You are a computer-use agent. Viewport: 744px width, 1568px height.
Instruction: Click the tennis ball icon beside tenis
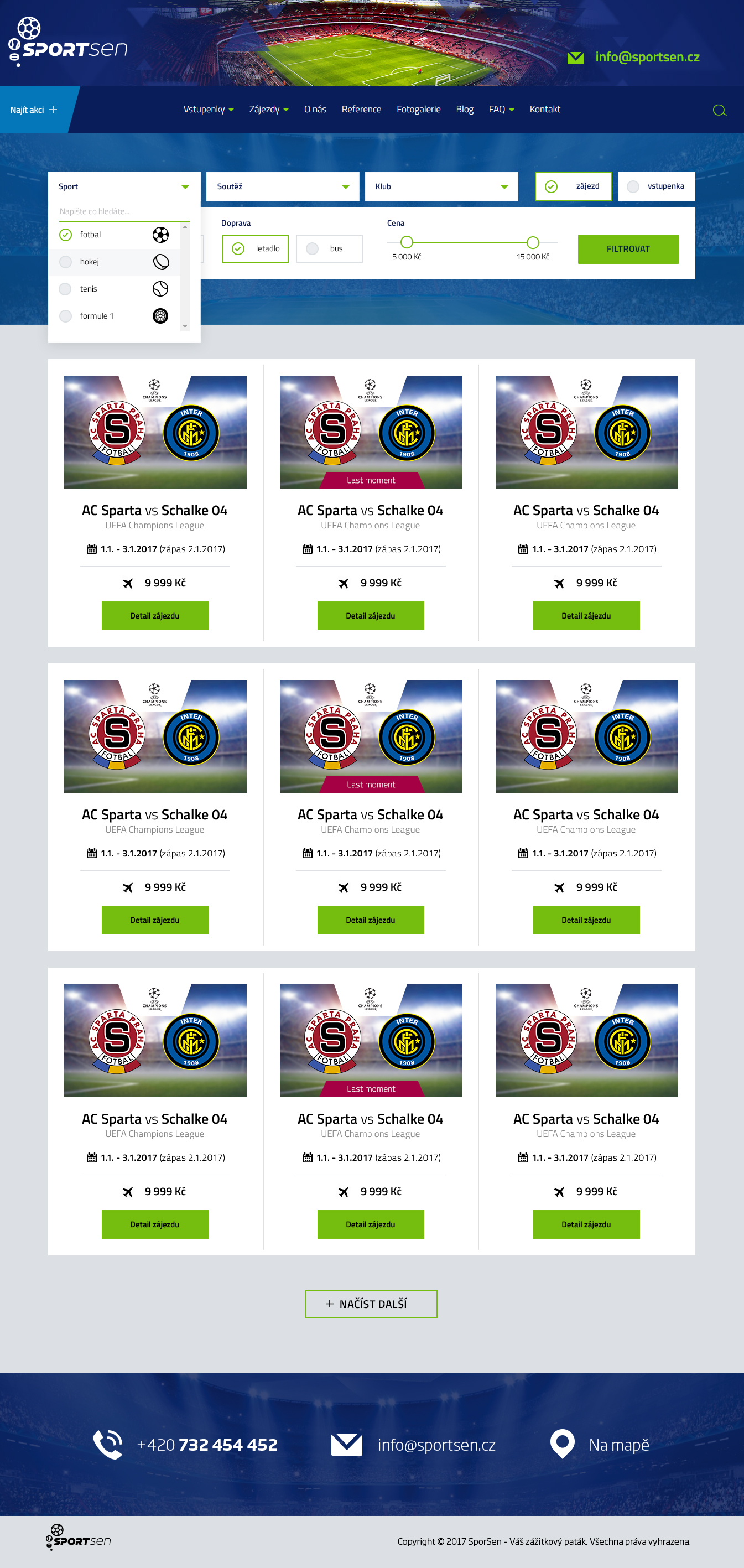click(160, 288)
